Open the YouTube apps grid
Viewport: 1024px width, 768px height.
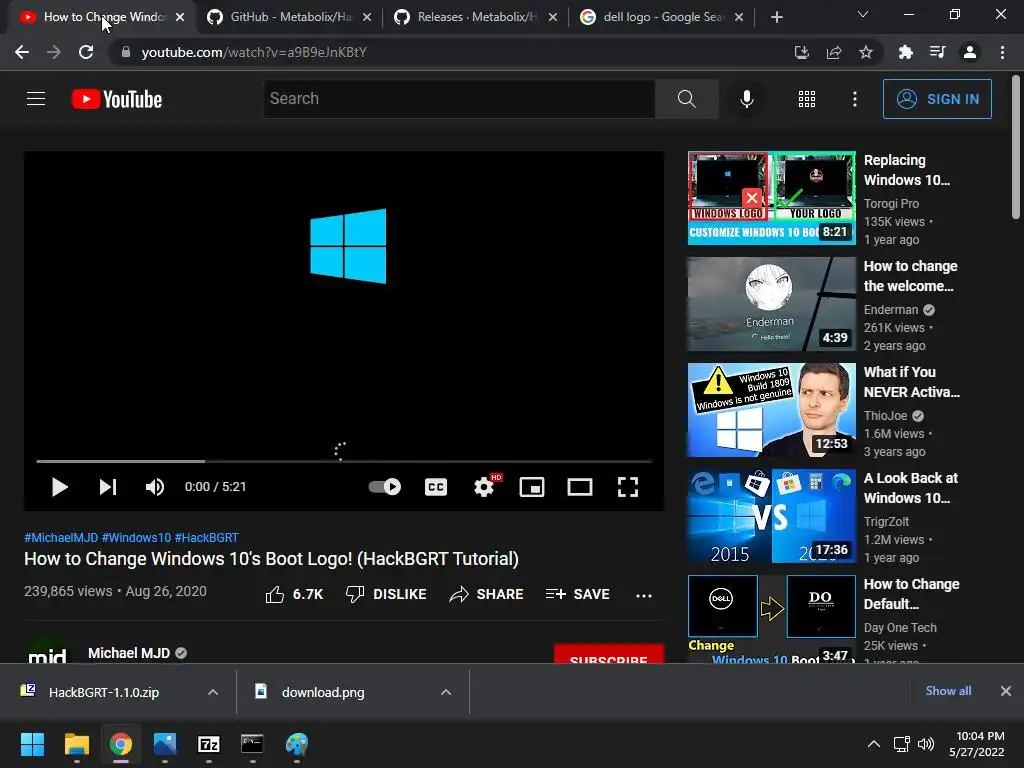(807, 99)
